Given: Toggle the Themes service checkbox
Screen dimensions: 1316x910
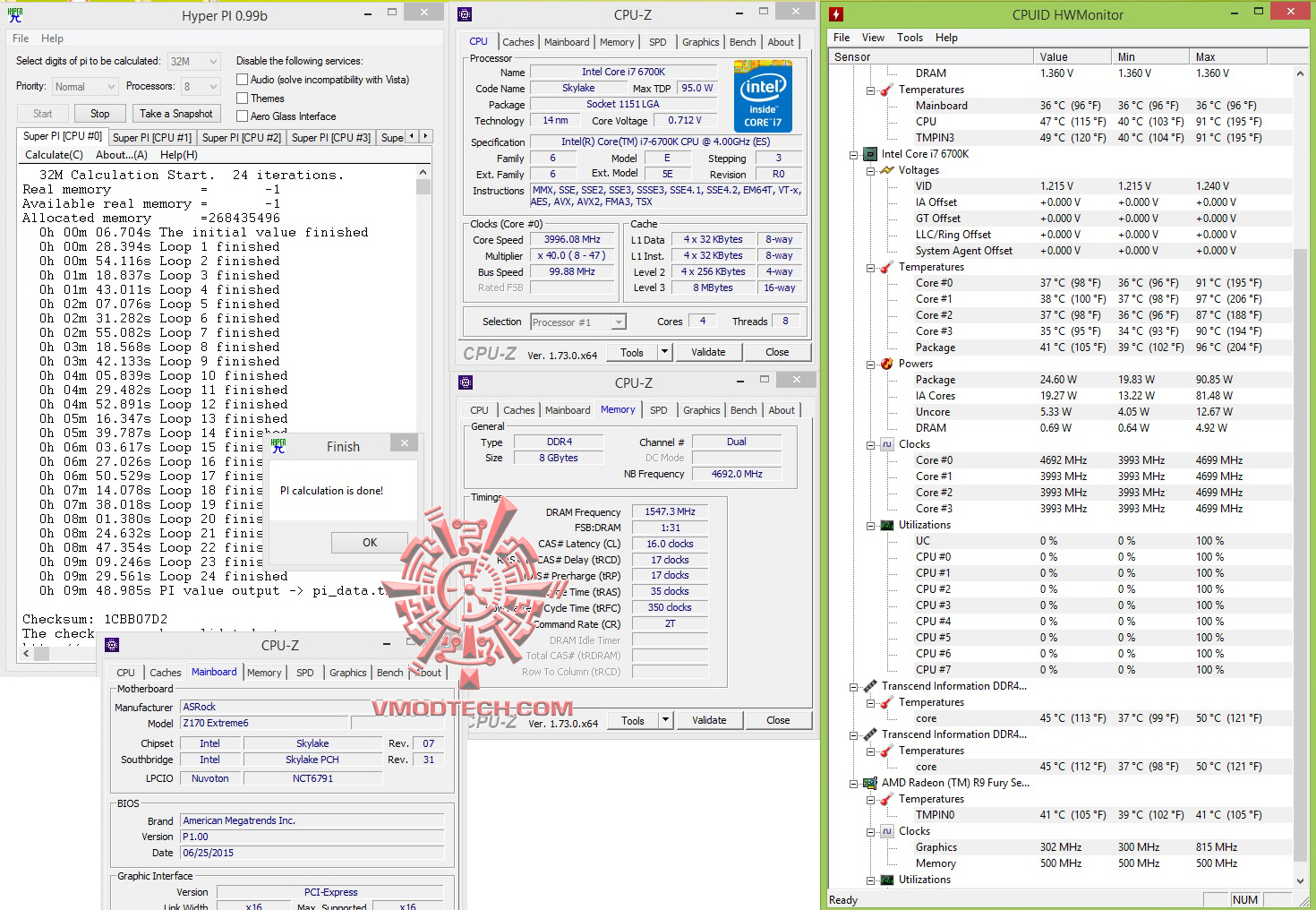Looking at the screenshot, I should (242, 99).
